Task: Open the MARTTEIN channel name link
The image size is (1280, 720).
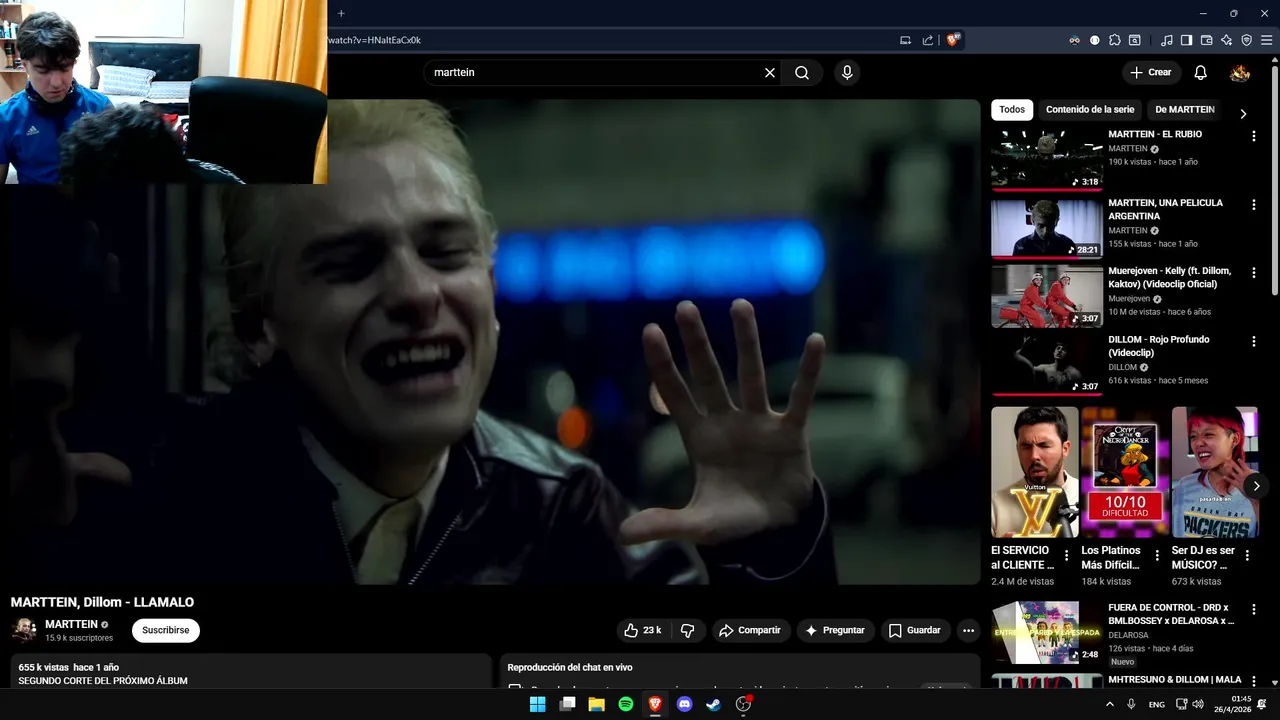Action: pyautogui.click(x=71, y=625)
